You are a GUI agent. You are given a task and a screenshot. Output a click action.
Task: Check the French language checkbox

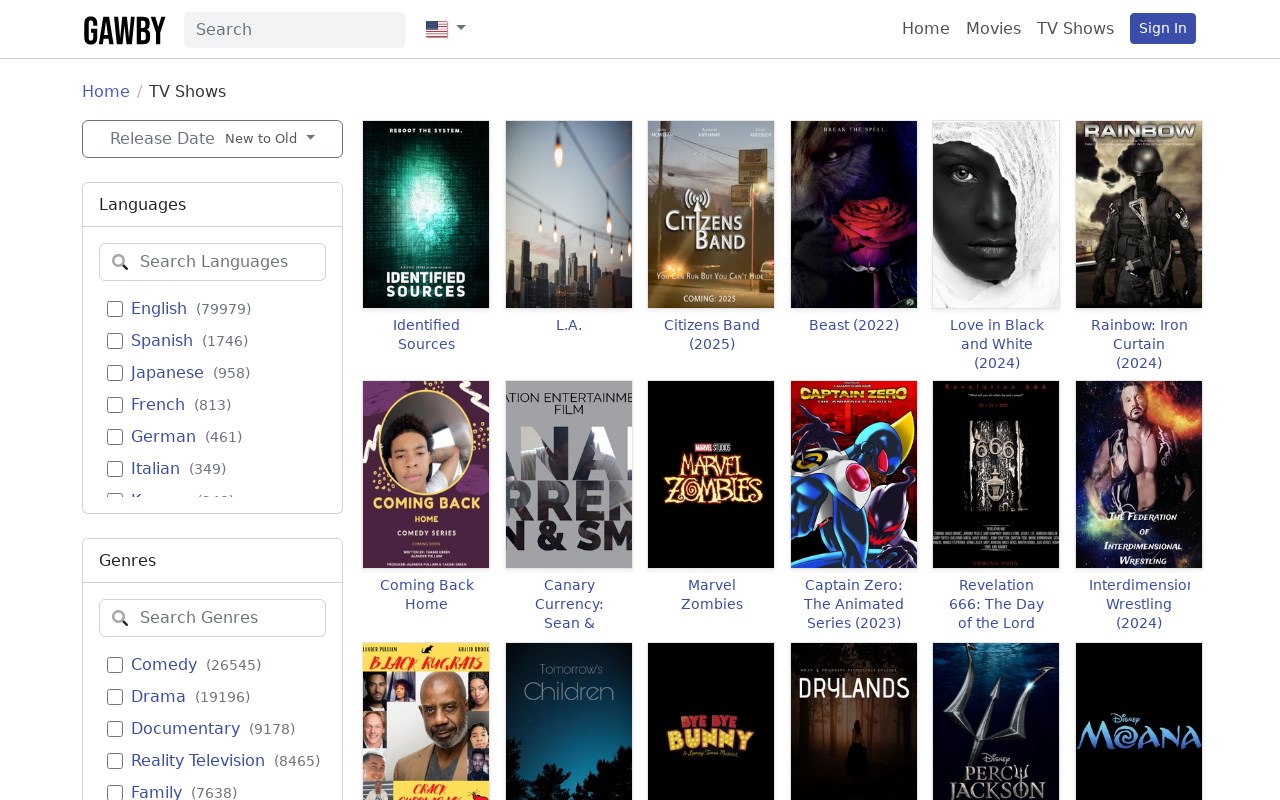point(115,405)
